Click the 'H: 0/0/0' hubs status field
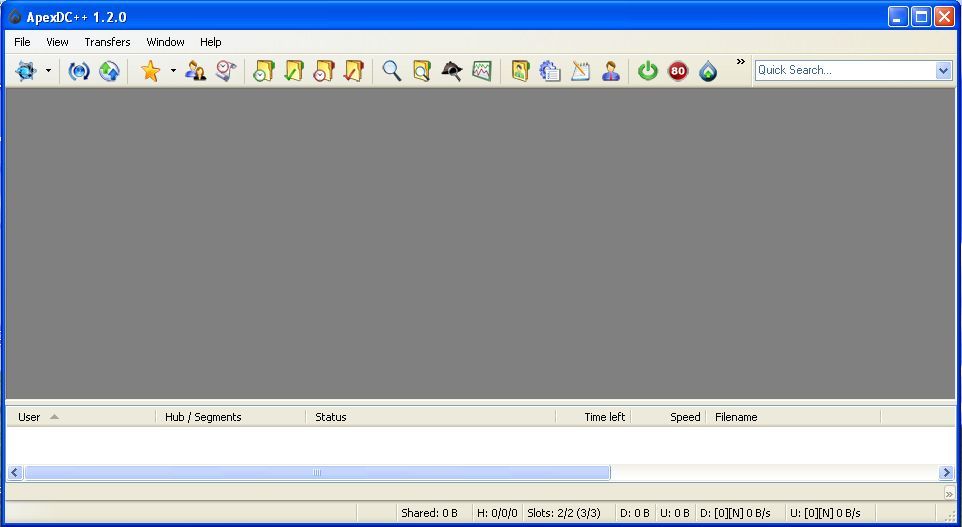962x527 pixels. click(498, 513)
